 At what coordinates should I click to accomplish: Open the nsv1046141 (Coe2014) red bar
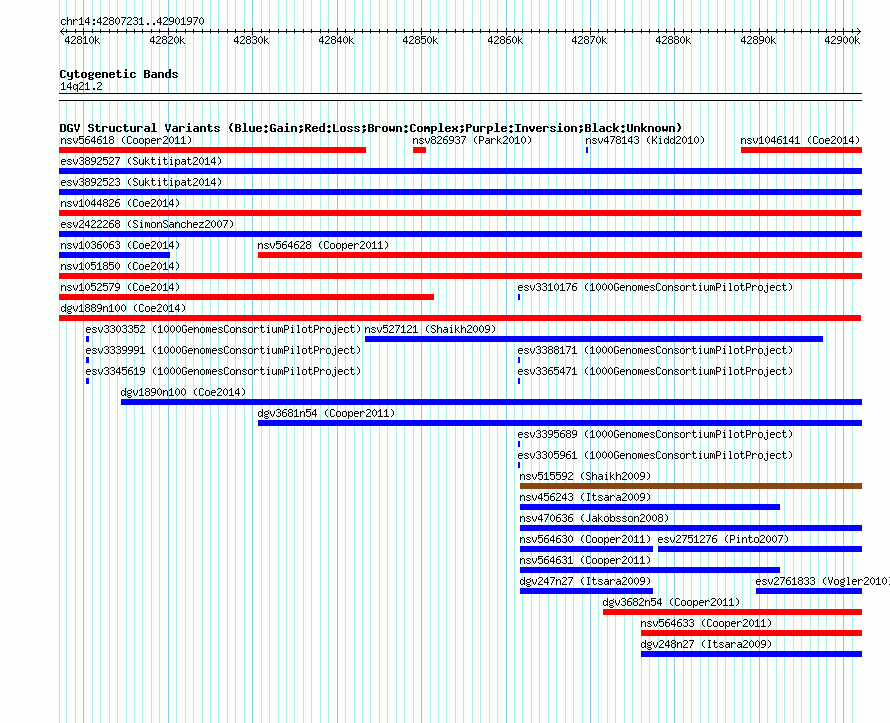click(801, 150)
